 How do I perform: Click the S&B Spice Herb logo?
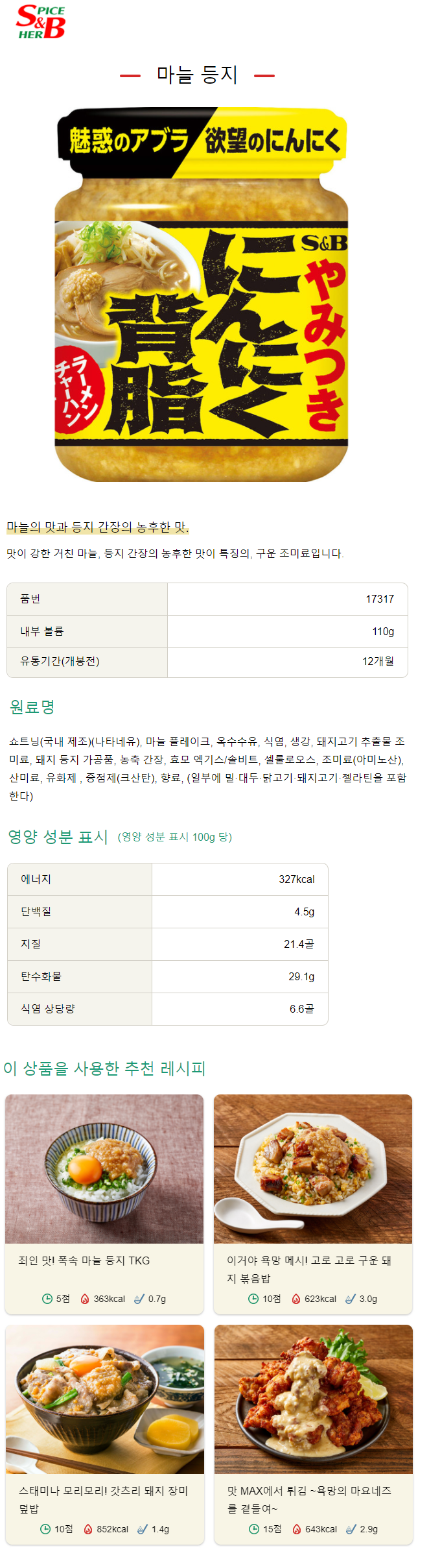[x=40, y=21]
